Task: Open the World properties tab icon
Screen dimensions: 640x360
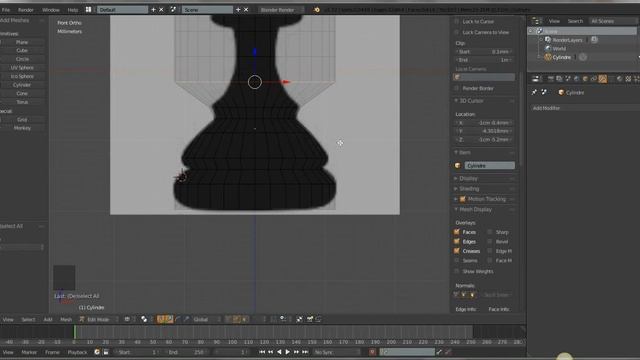Action: [576, 79]
